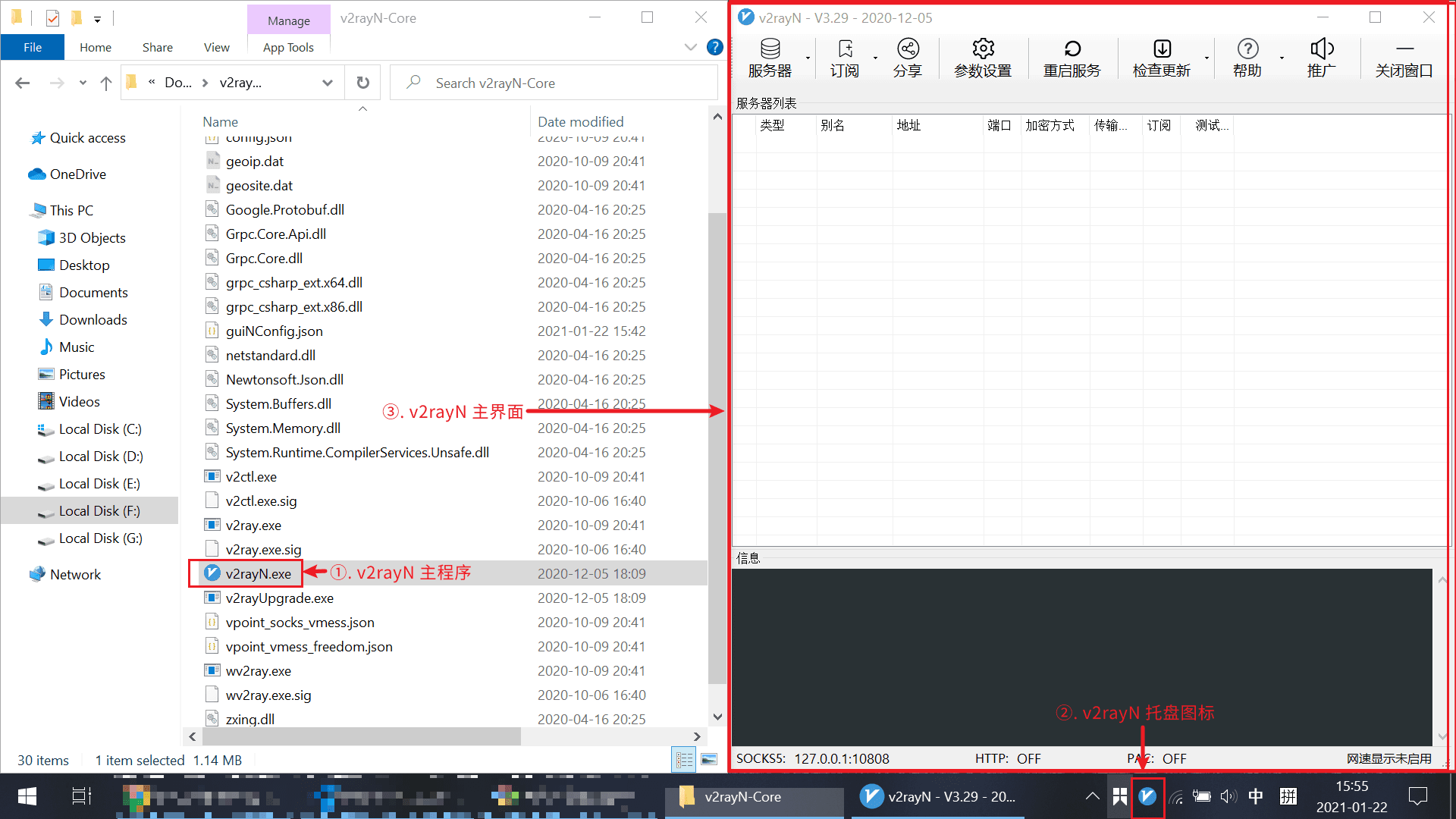Expand the 检查更新 dropdown arrow
Screen dimensions: 1456x819
click(1207, 58)
